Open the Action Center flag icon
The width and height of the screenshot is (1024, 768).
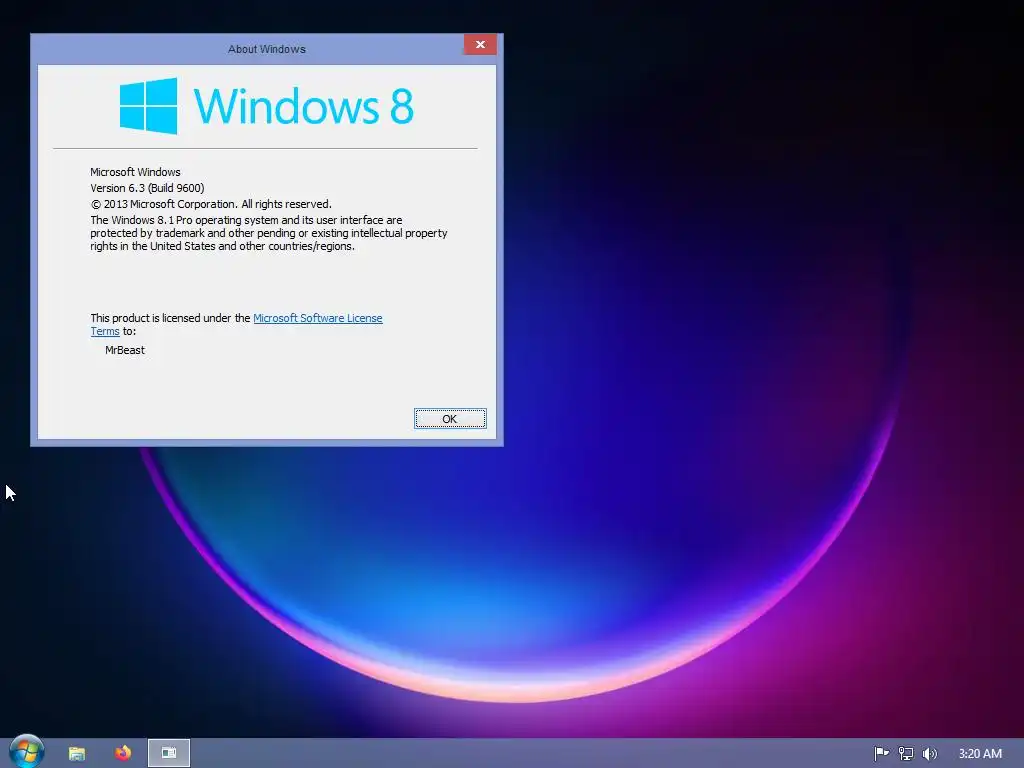[881, 754]
